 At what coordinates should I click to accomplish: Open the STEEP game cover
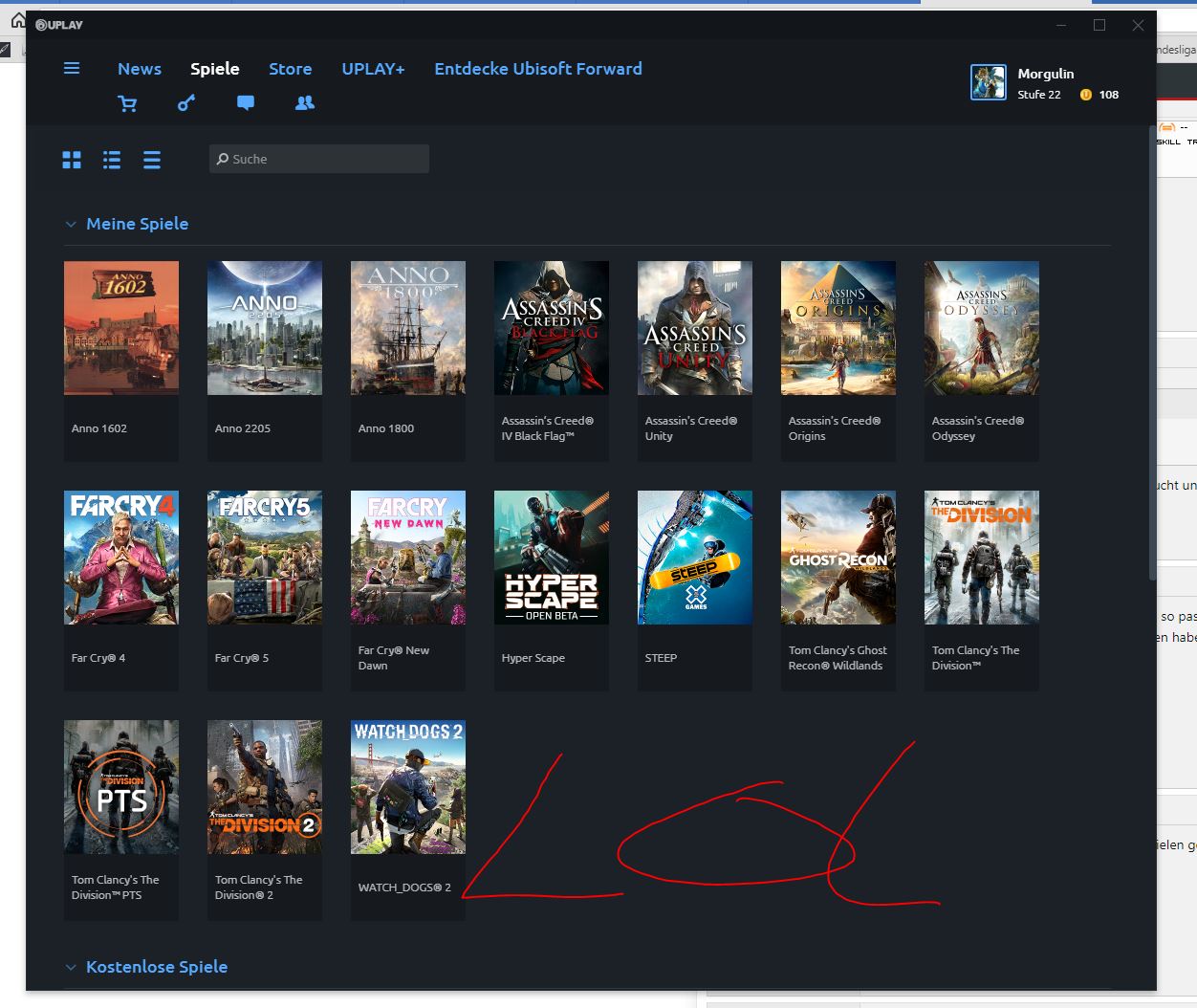(x=695, y=558)
